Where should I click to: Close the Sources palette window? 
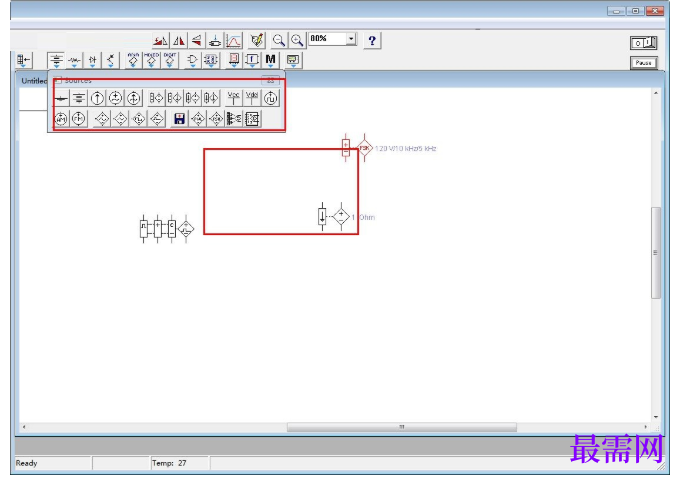[271, 80]
